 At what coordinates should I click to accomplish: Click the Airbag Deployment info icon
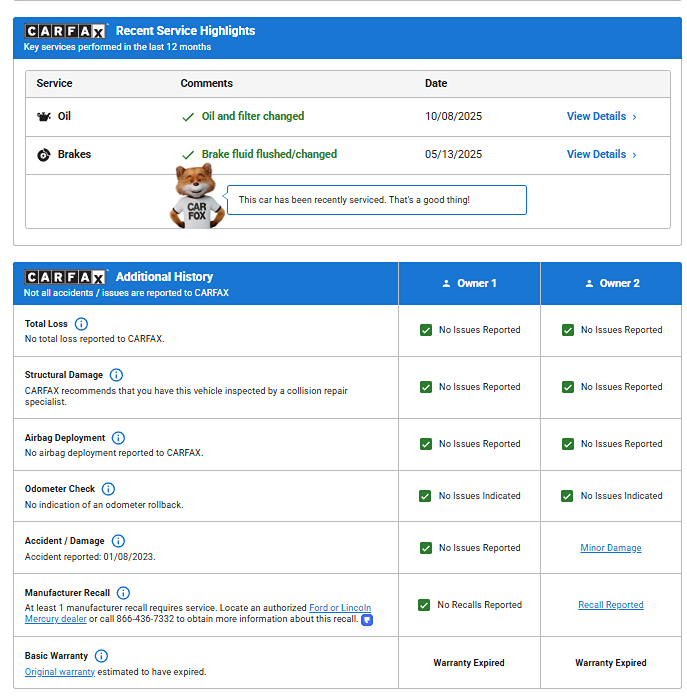[x=118, y=438]
